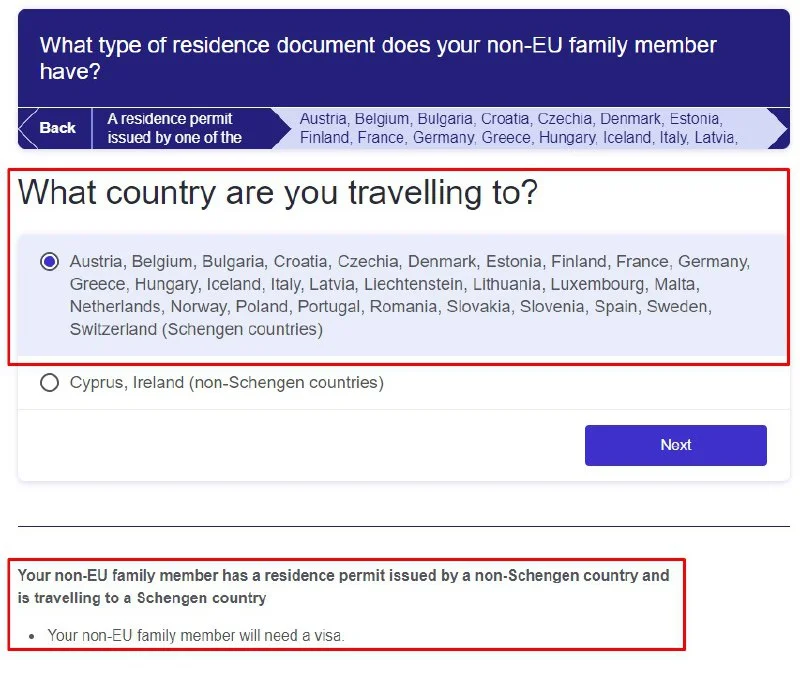Image resolution: width=800 pixels, height=681 pixels.
Task: Click the 'Cyprus, Ireland (non-Schengen countries)' label
Action: tap(226, 383)
